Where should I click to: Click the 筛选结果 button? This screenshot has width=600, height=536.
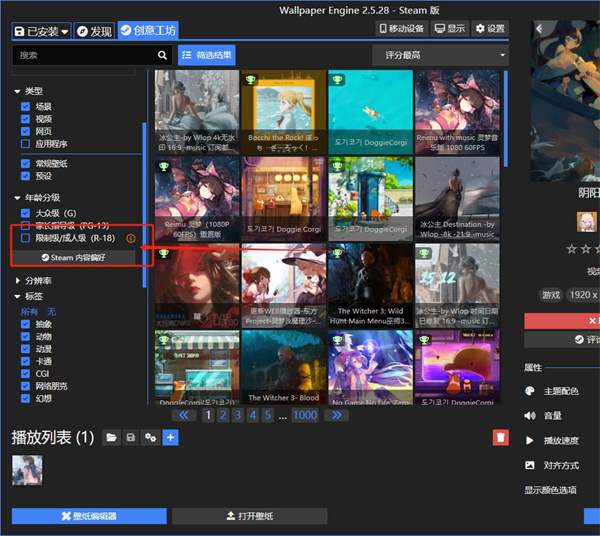click(207, 55)
